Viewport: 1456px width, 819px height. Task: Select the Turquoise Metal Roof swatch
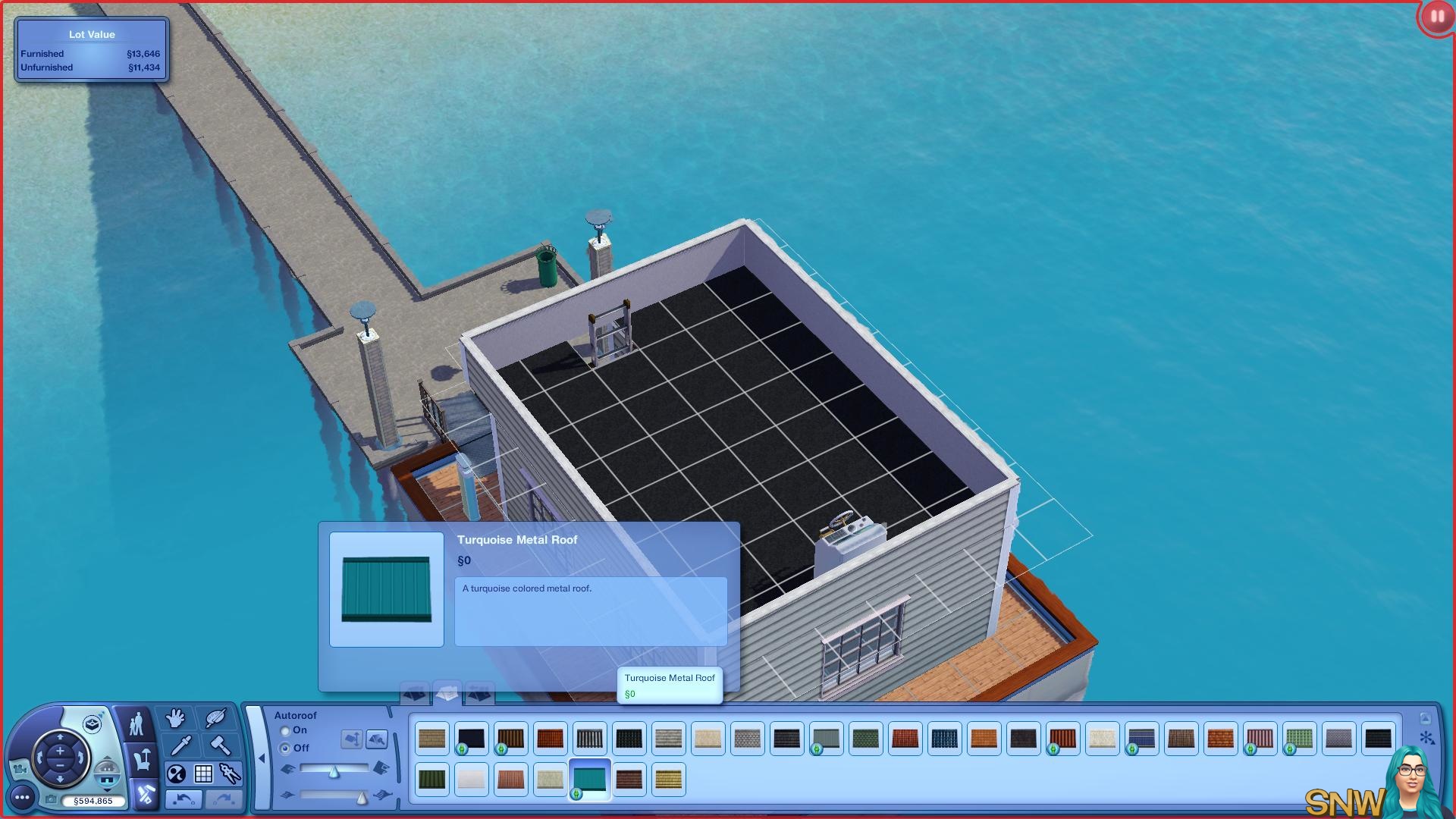pos(590,780)
